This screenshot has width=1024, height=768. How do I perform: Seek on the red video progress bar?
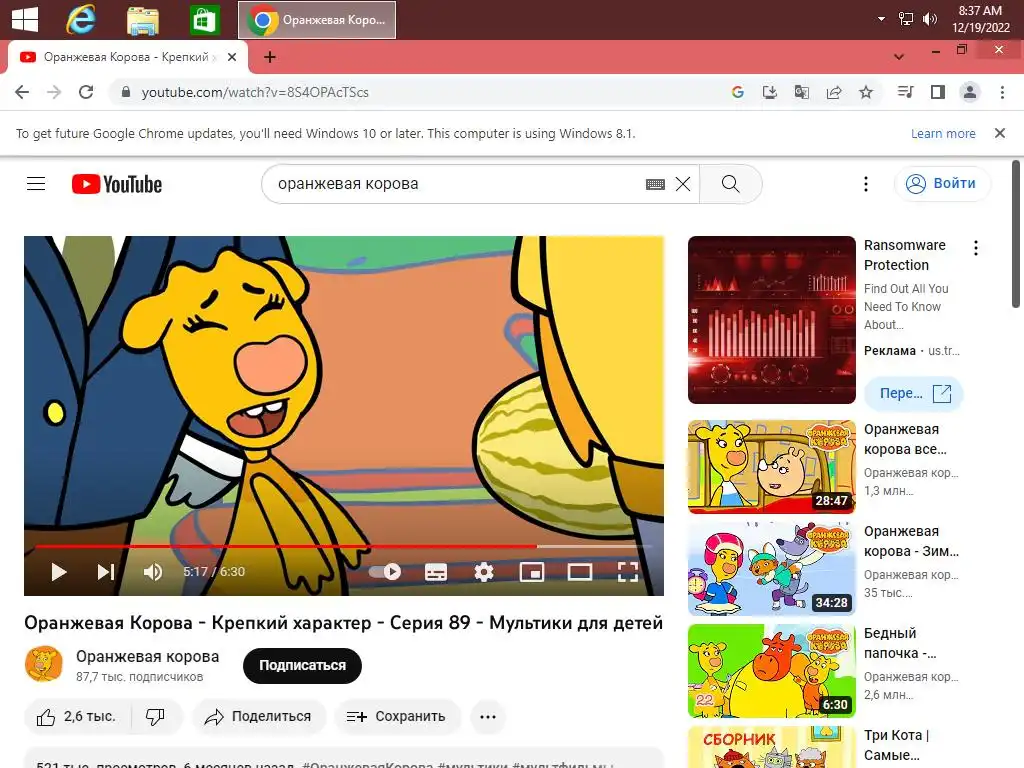(344, 545)
